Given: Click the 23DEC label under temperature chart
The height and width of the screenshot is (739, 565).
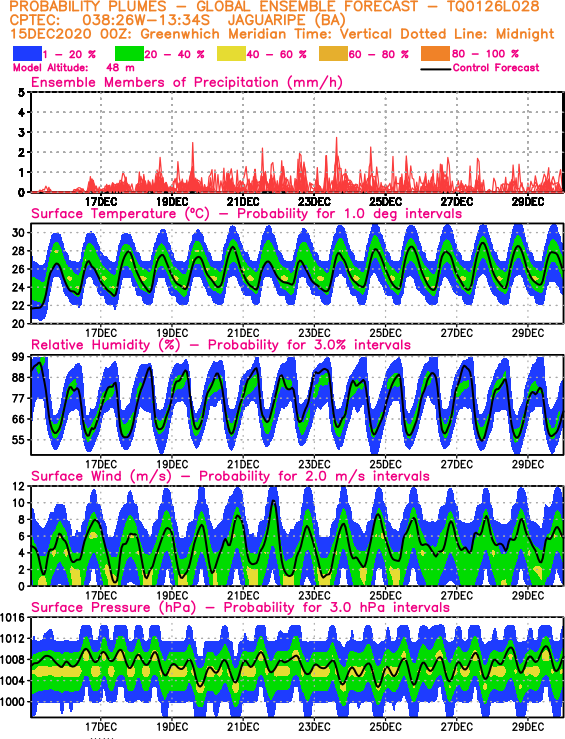Looking at the screenshot, I should (314, 333).
